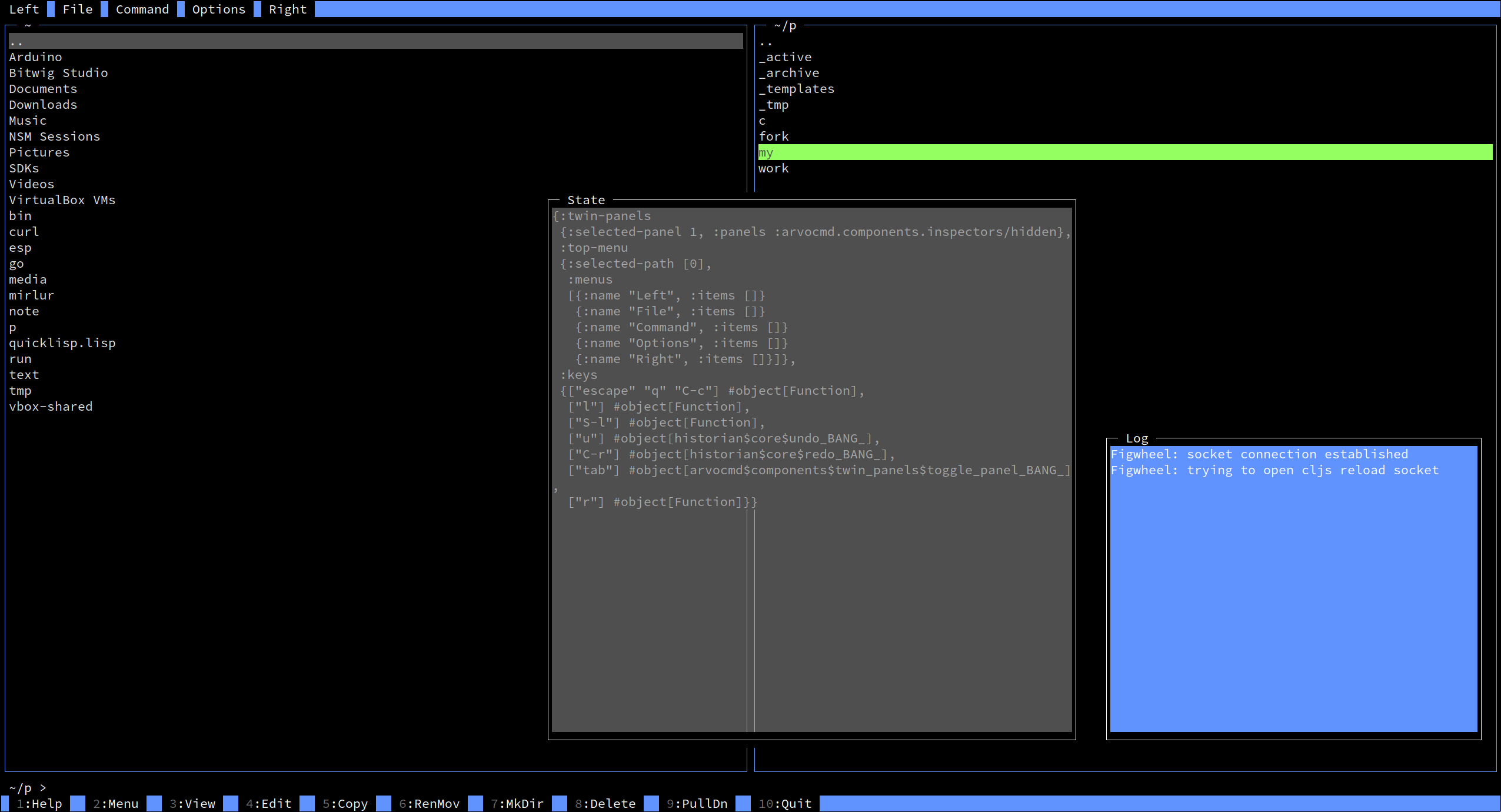
Task: Click the :twin-panels line in State
Action: [601, 216]
